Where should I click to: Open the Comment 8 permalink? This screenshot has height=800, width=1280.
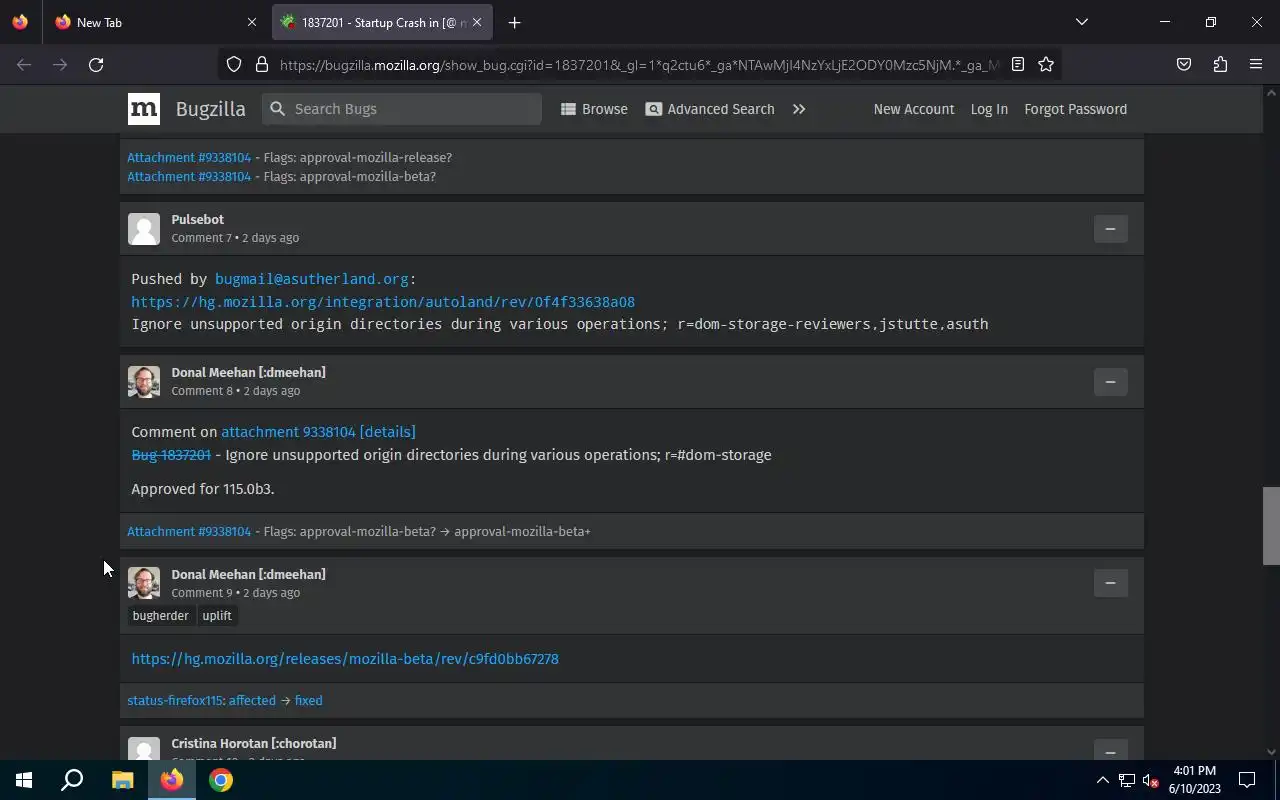201,391
